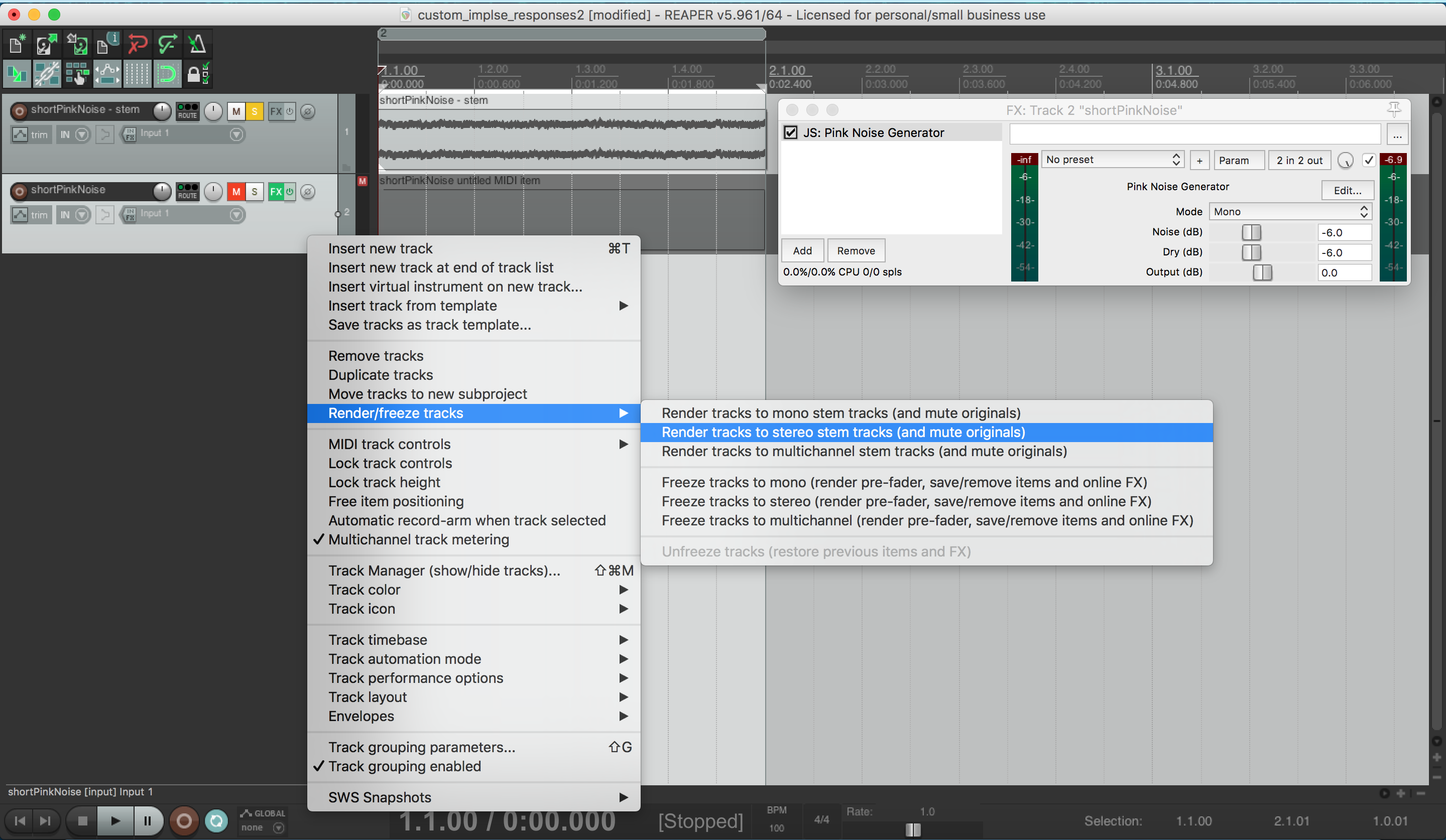Click the Save project toolbar icon

click(x=77, y=44)
